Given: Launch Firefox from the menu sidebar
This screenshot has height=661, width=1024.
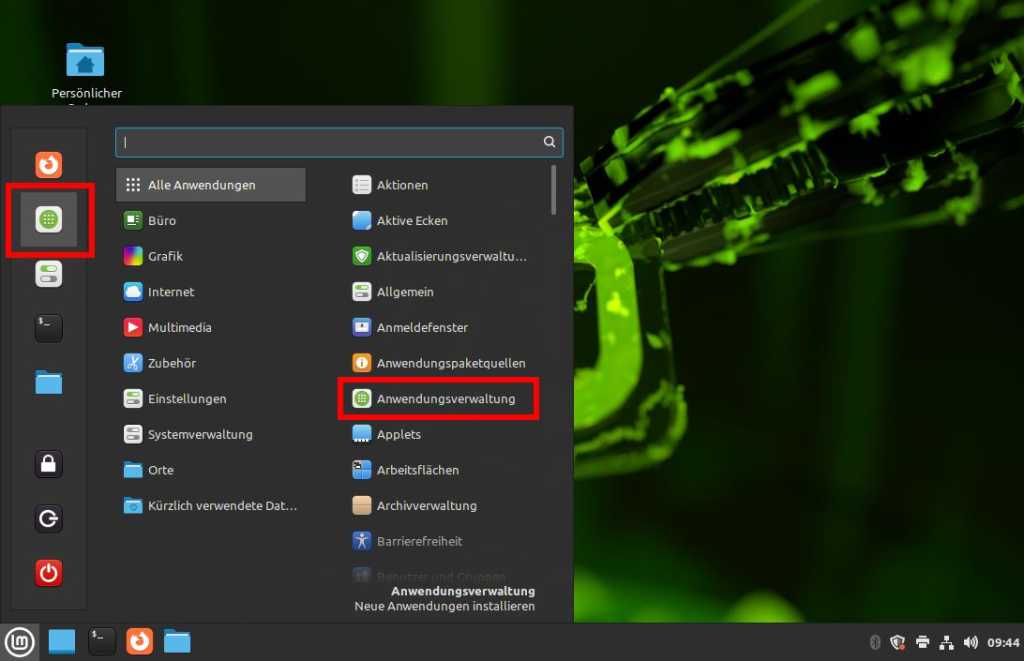Looking at the screenshot, I should [48, 165].
